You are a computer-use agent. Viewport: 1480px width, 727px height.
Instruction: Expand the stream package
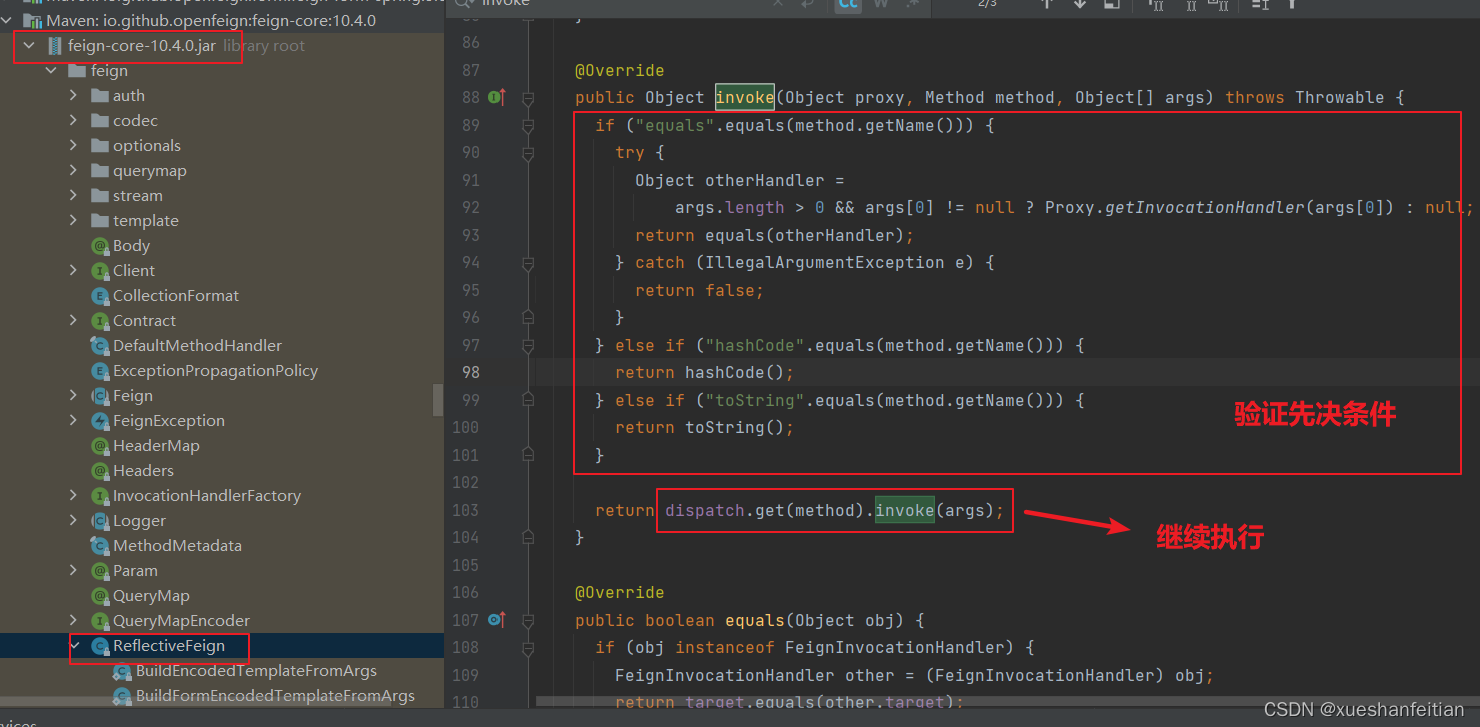coord(73,196)
